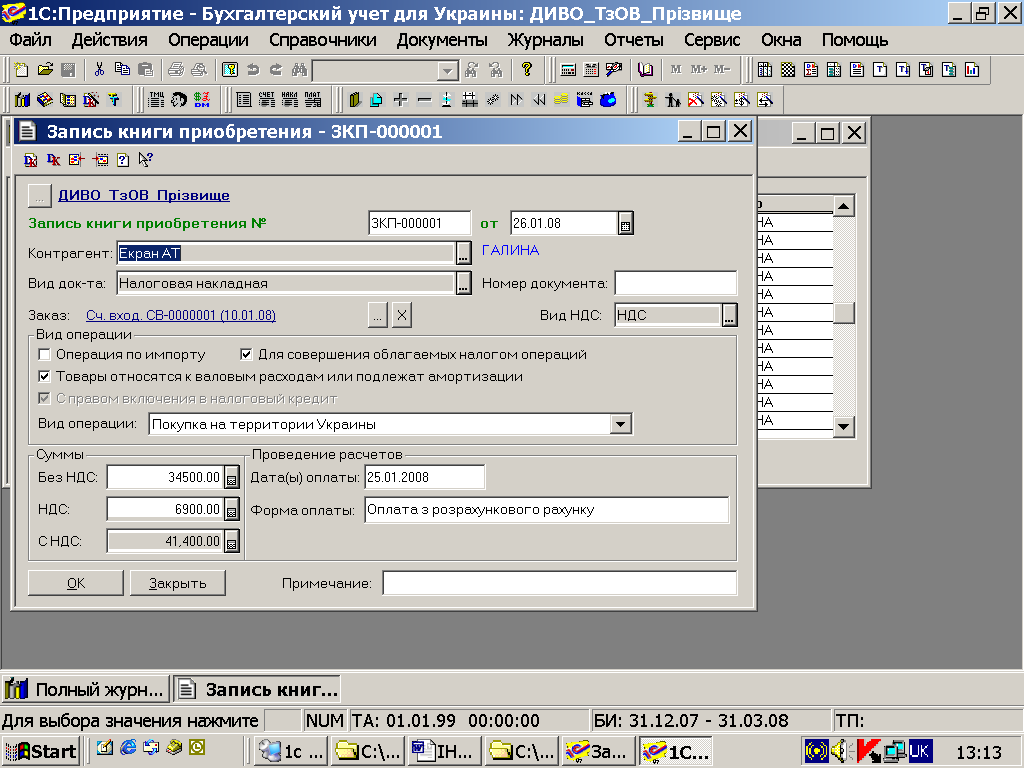Open the calculator toolbar icon
This screenshot has height=768, width=1024.
[568, 69]
